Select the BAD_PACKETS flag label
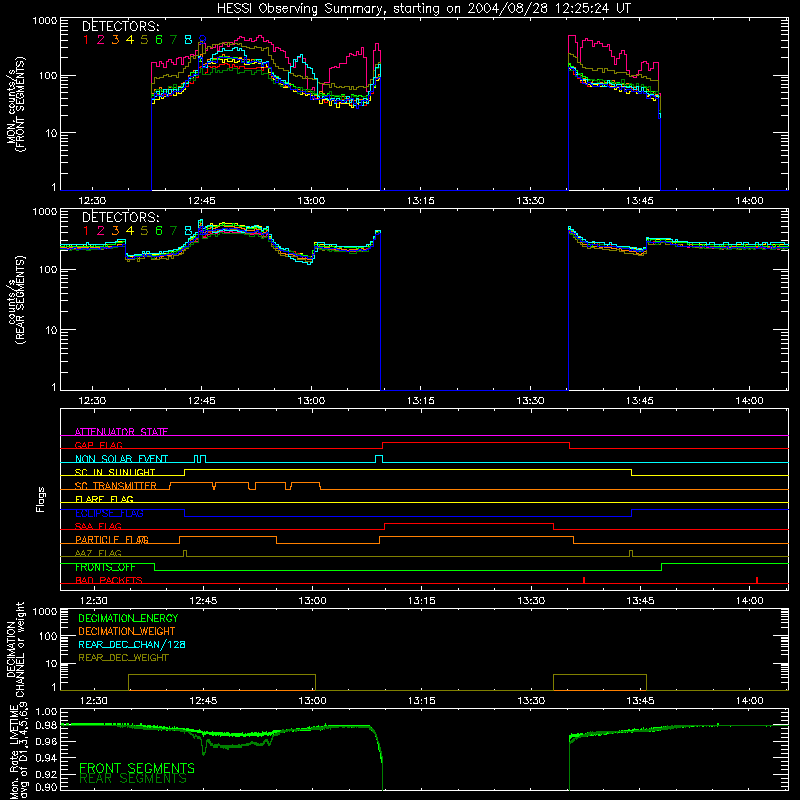The width and height of the screenshot is (800, 800). coord(109,580)
